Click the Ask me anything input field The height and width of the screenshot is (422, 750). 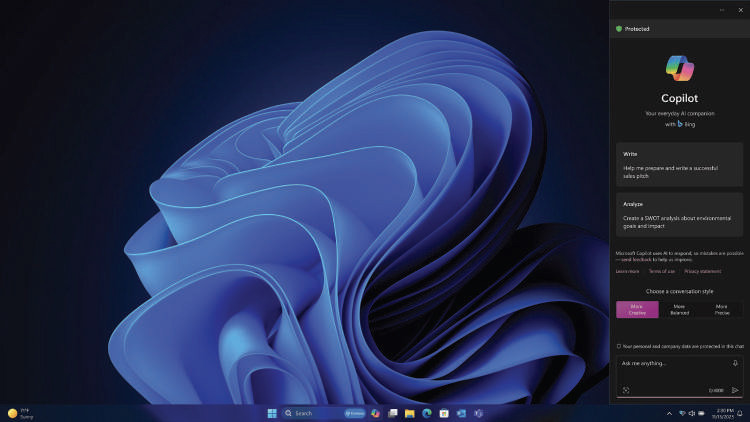[x=672, y=363]
